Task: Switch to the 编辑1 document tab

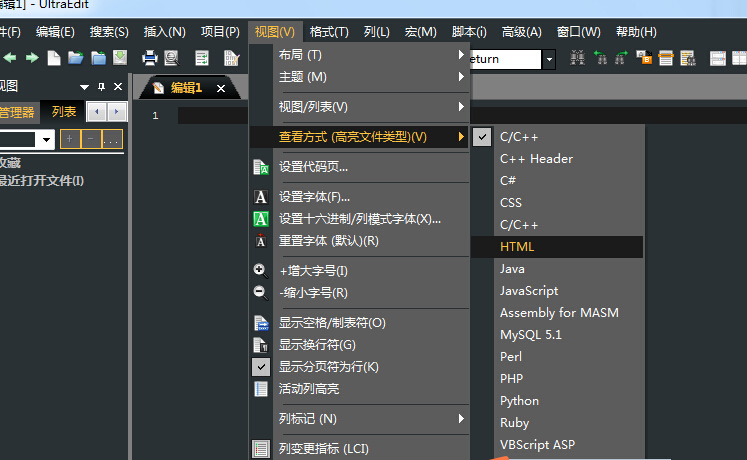Action: [186, 88]
